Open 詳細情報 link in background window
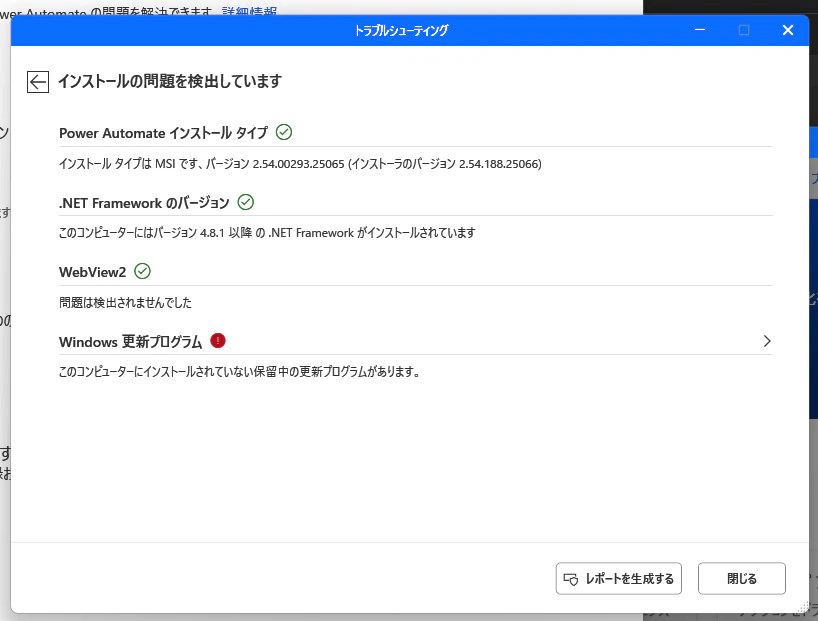 point(249,10)
